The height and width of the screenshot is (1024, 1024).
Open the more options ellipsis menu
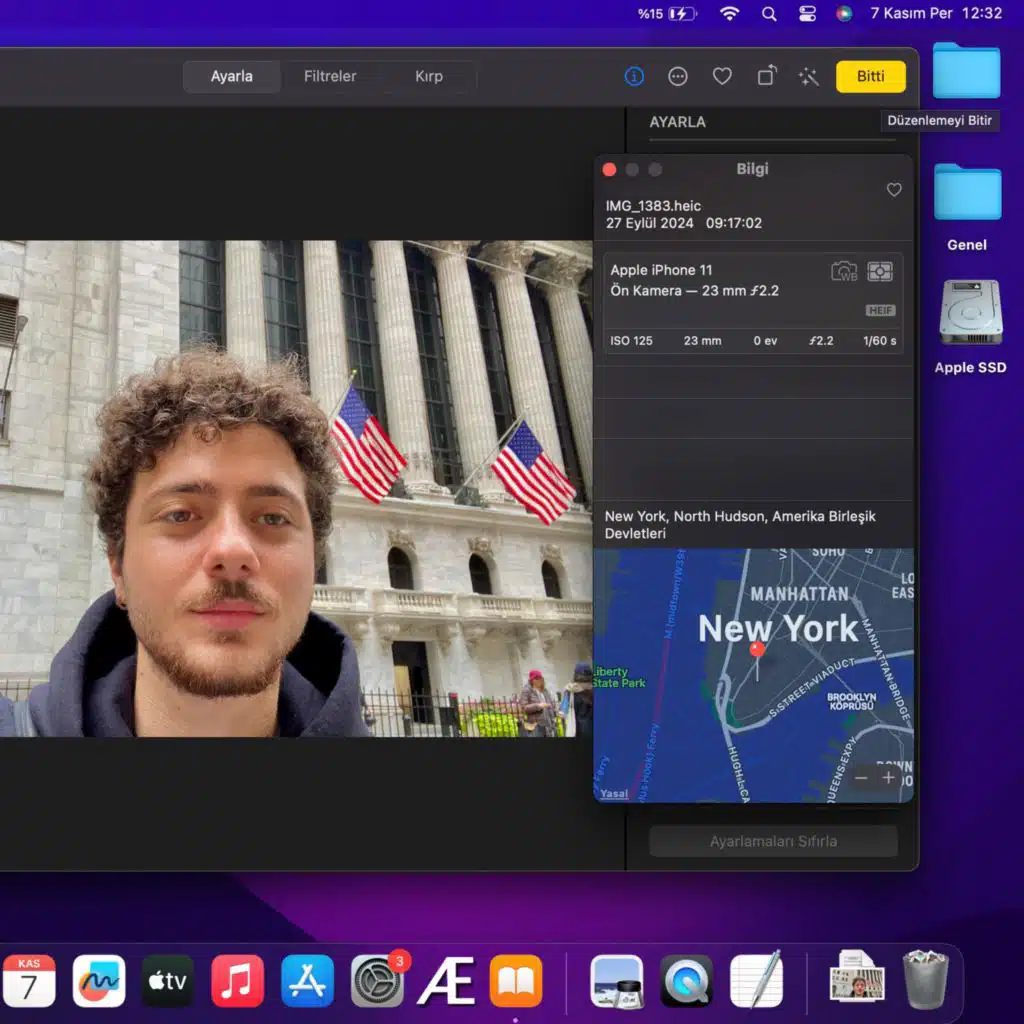tap(678, 77)
